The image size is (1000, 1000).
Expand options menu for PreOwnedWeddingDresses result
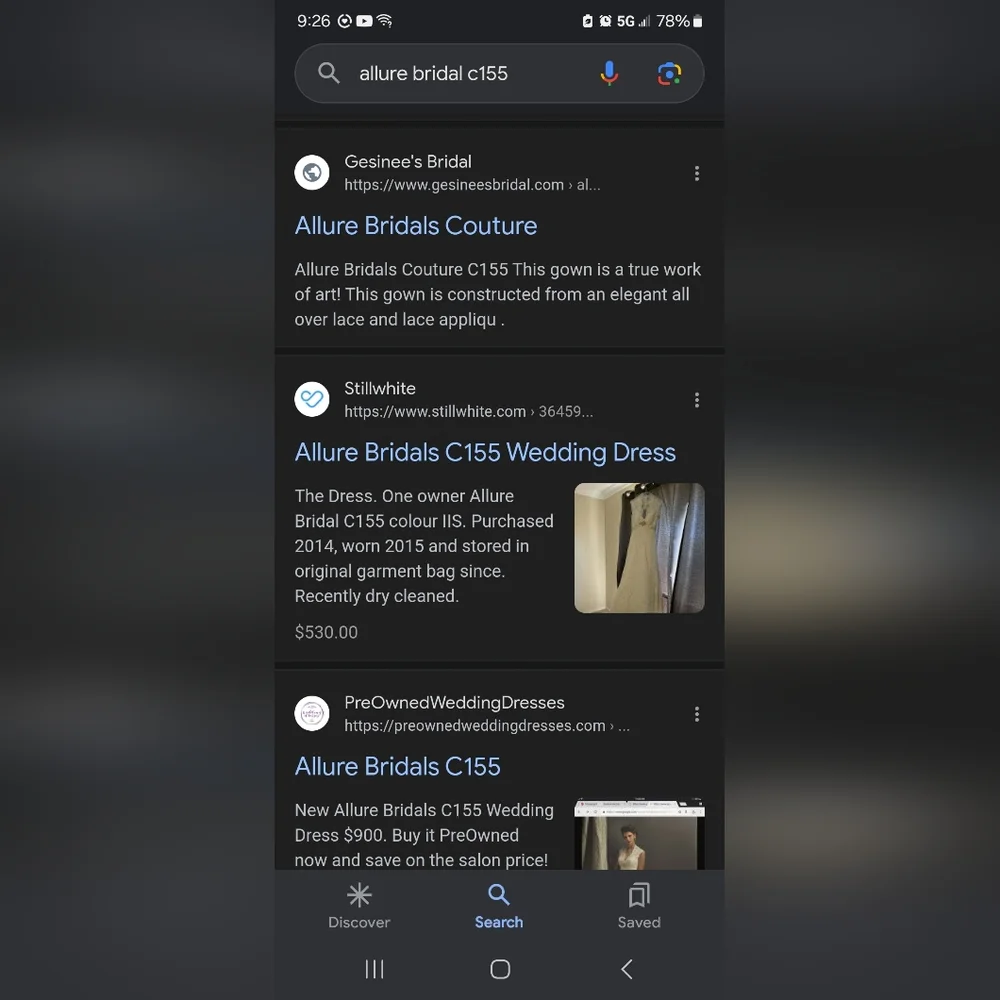696,714
